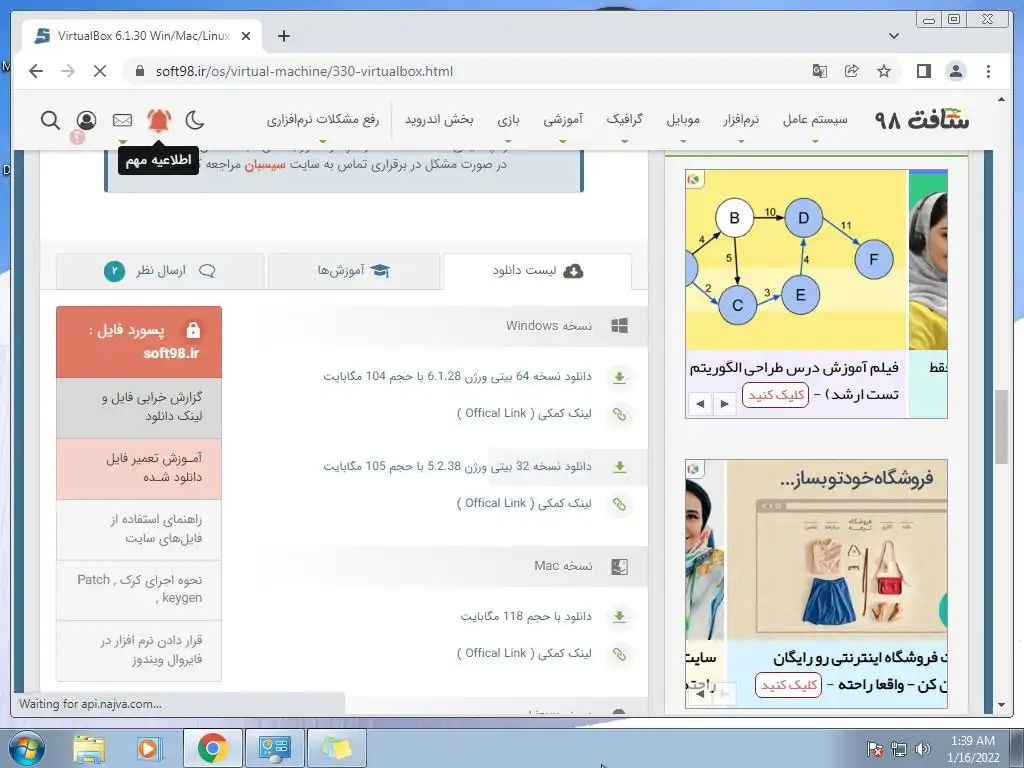Open Windows Media Player from the taskbar
The image size is (1024, 768).
pos(148,748)
